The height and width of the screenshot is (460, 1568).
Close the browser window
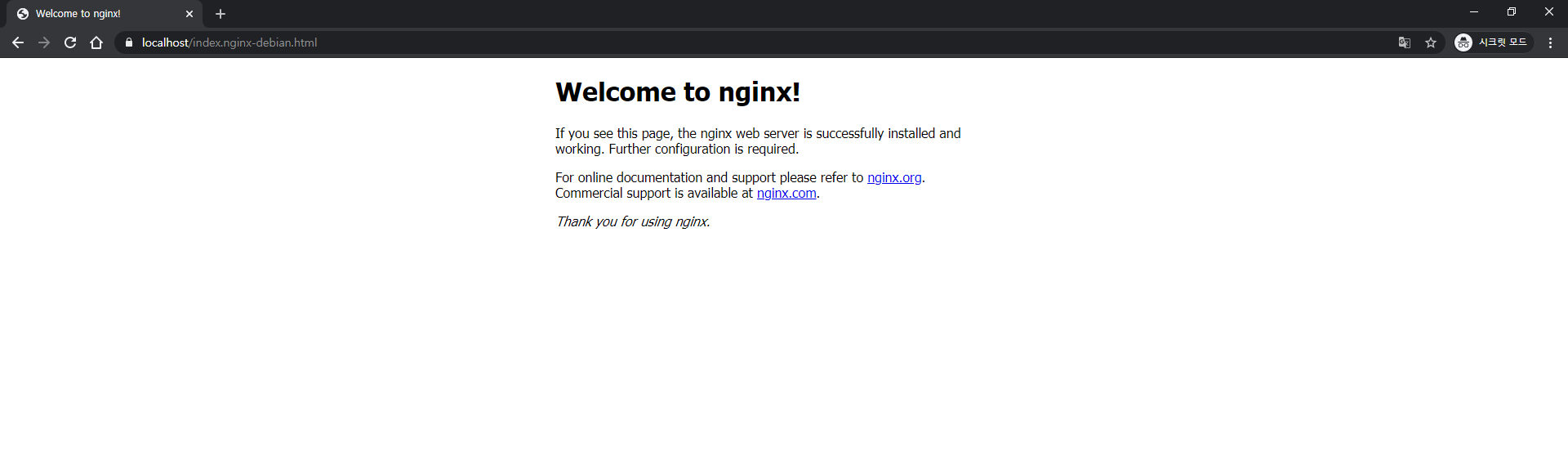pos(1549,11)
